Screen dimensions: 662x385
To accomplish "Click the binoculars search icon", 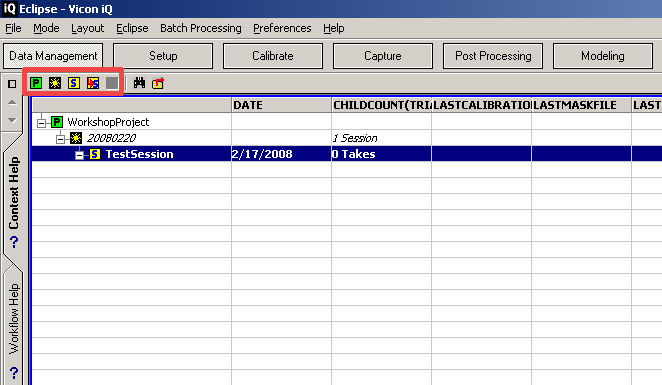I will click(x=139, y=83).
